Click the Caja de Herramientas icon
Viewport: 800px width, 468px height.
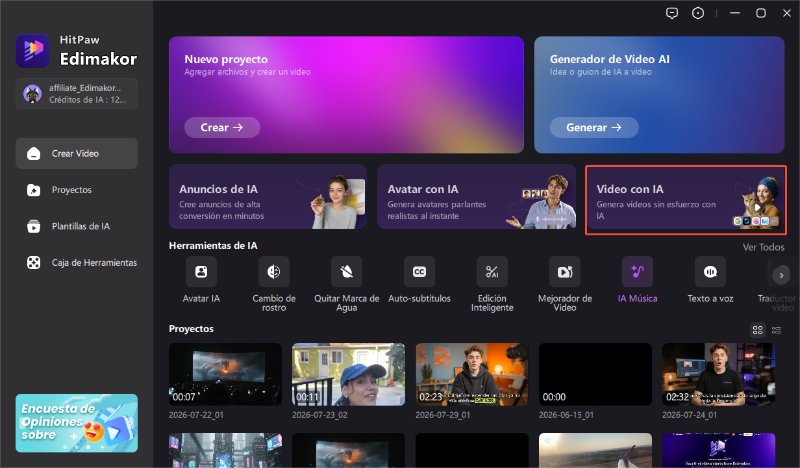[34, 263]
